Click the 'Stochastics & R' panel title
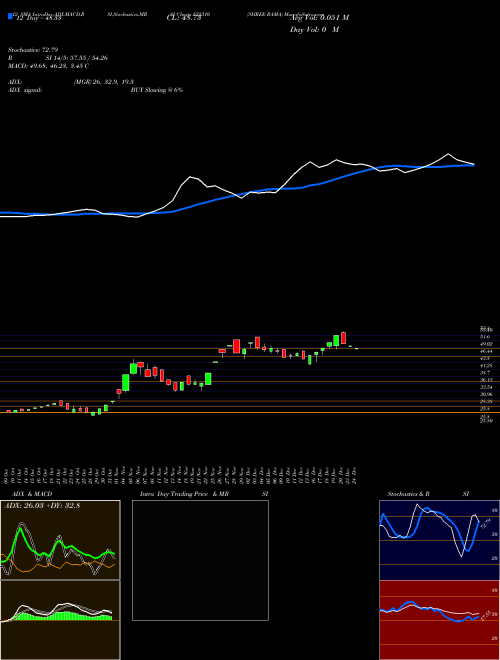The width and height of the screenshot is (500, 660). tap(408, 494)
